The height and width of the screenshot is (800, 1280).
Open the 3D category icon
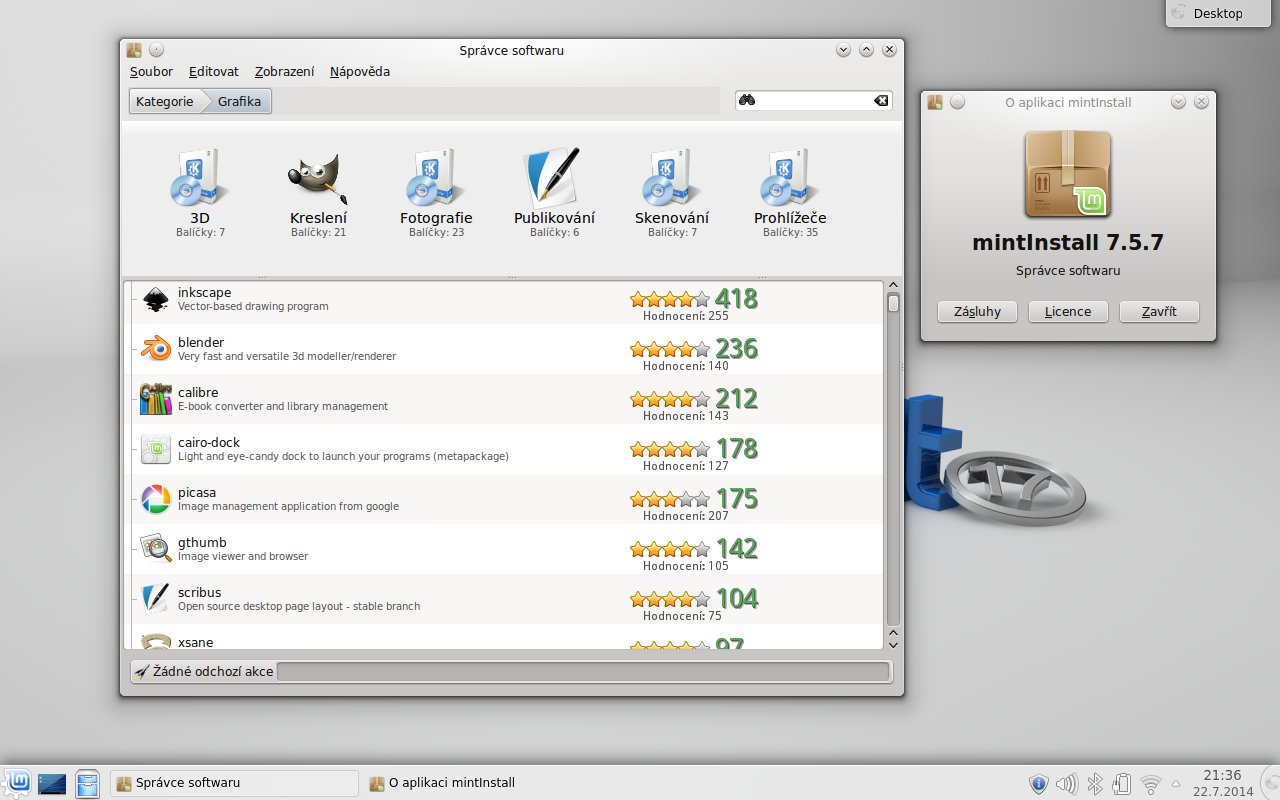point(200,178)
